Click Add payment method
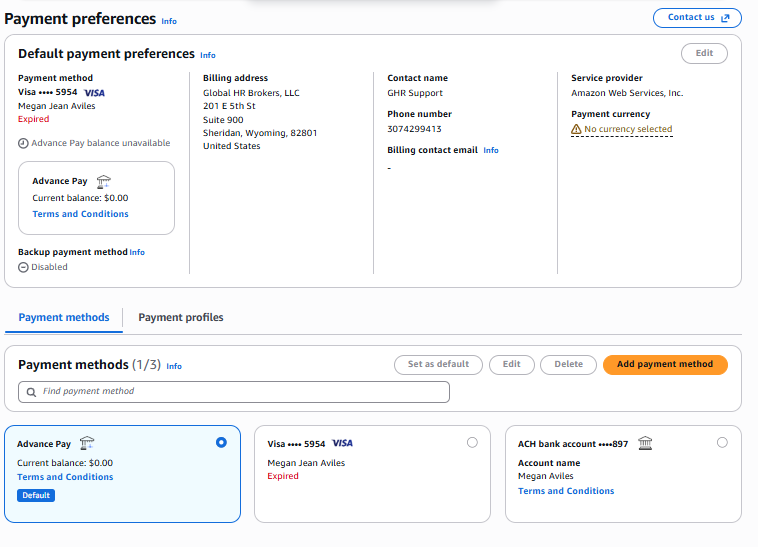The width and height of the screenshot is (758, 547). click(x=665, y=364)
